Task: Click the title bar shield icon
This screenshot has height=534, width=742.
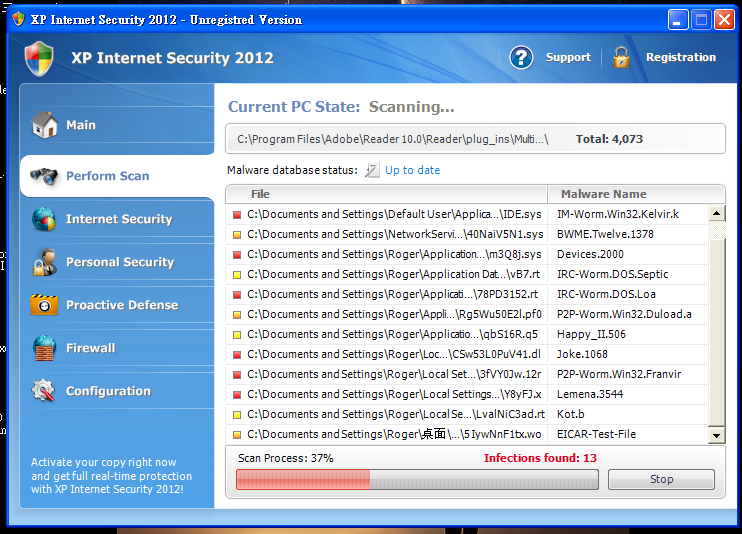Action: [x=18, y=19]
